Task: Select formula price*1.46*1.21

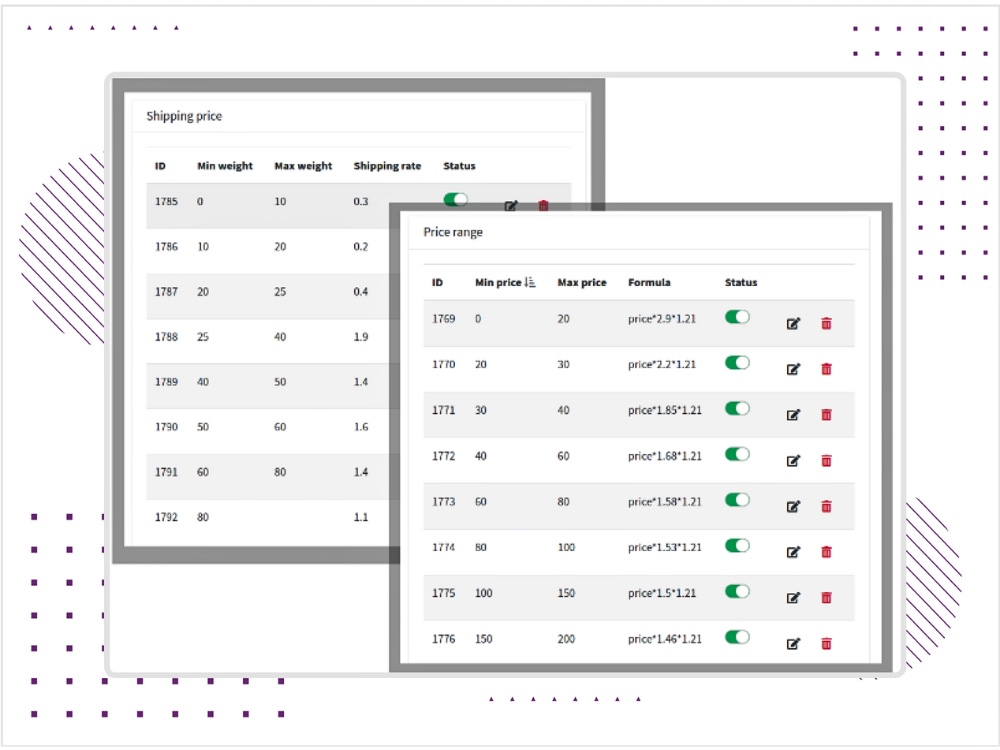Action: point(665,639)
